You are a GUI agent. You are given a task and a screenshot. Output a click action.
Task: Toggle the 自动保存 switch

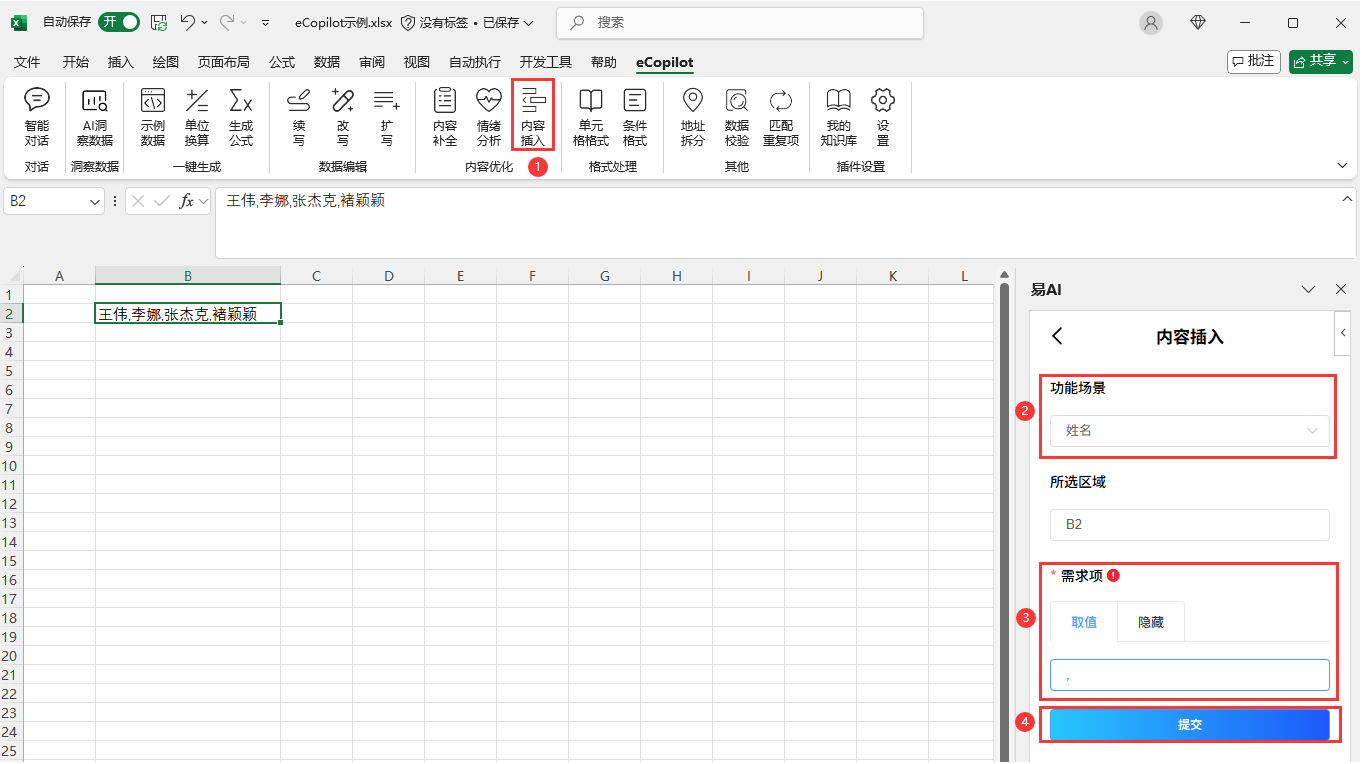(x=119, y=22)
